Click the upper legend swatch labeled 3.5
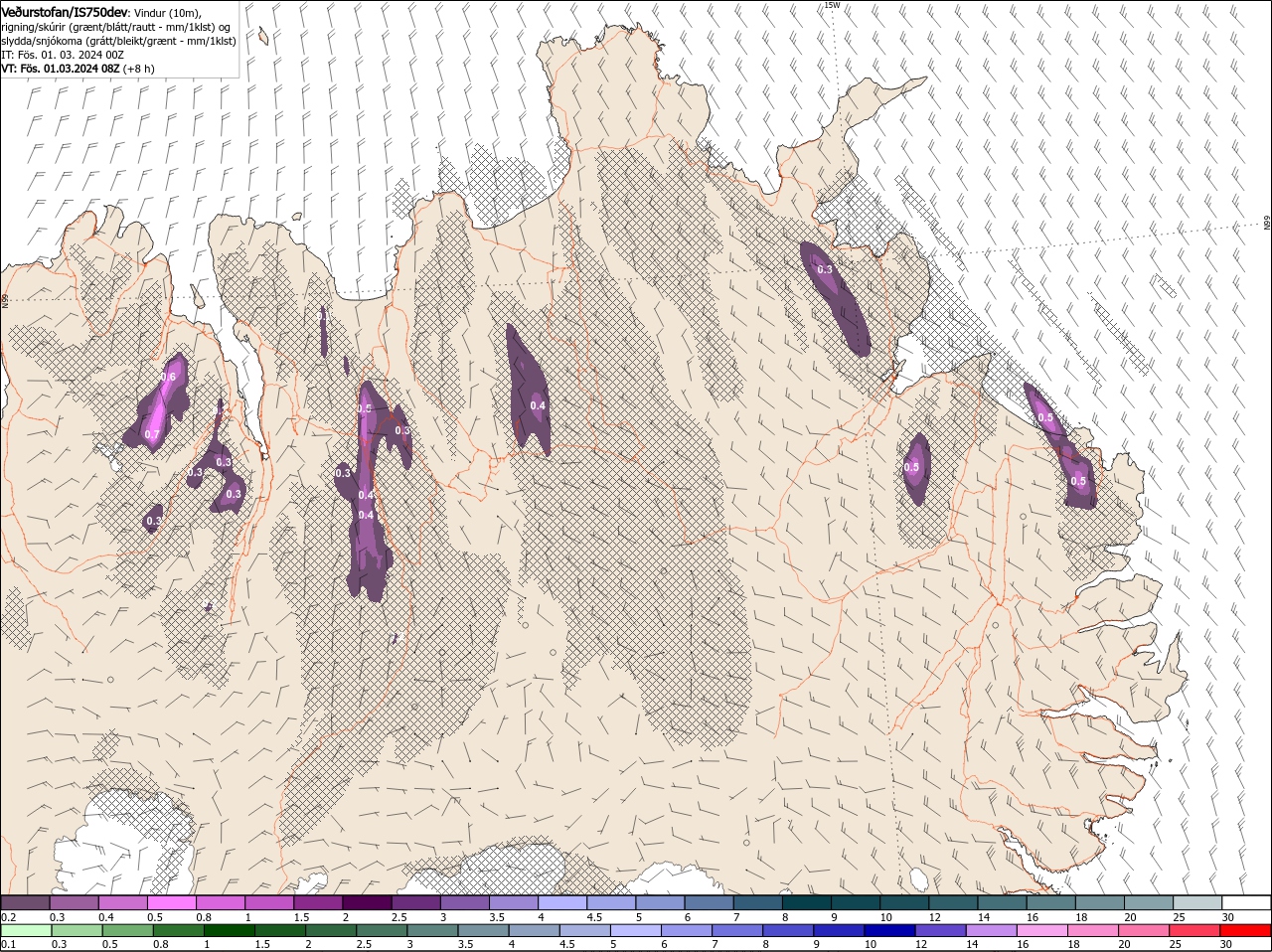 point(514,902)
